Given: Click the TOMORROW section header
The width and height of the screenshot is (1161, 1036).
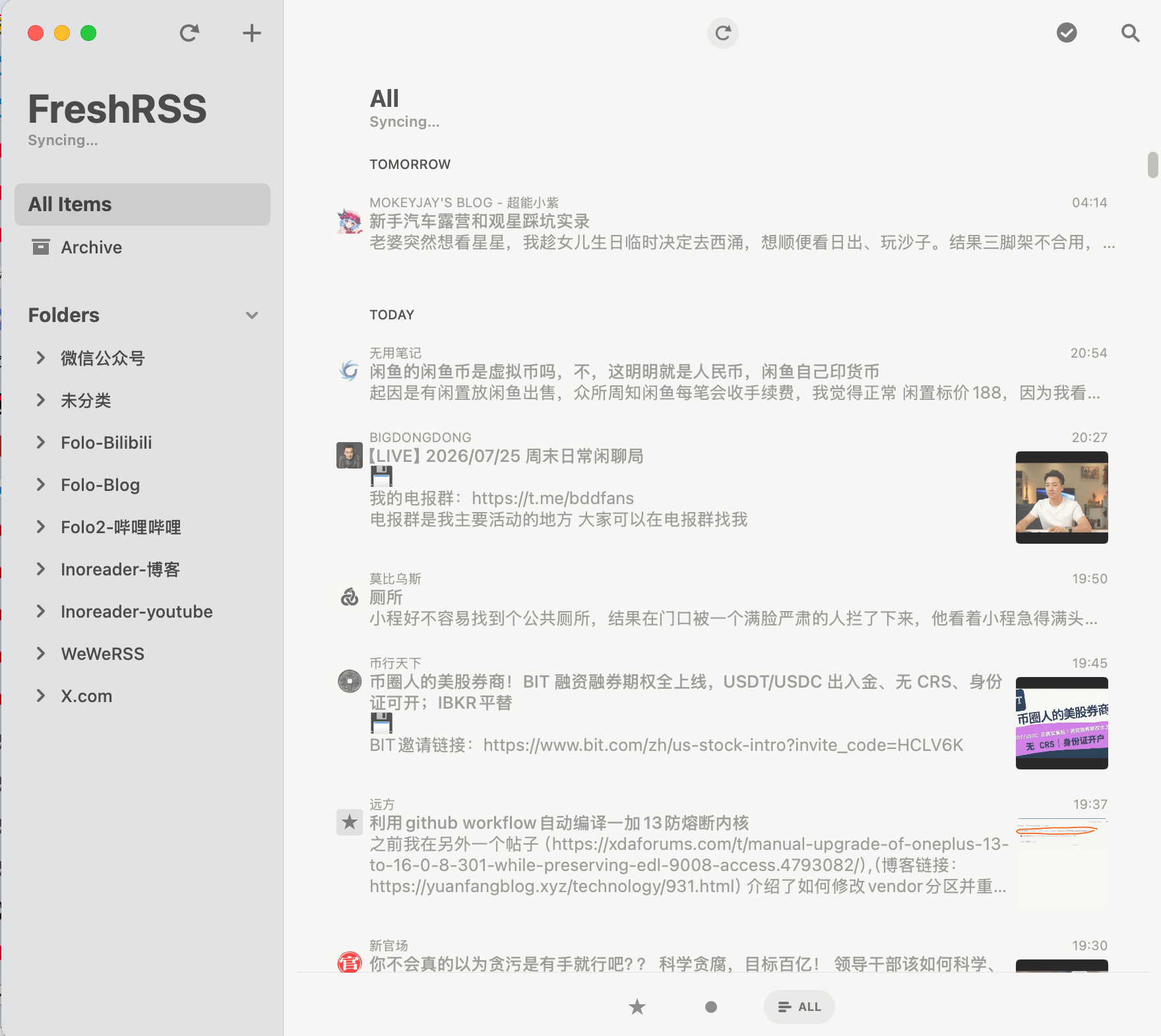Looking at the screenshot, I should click(410, 164).
